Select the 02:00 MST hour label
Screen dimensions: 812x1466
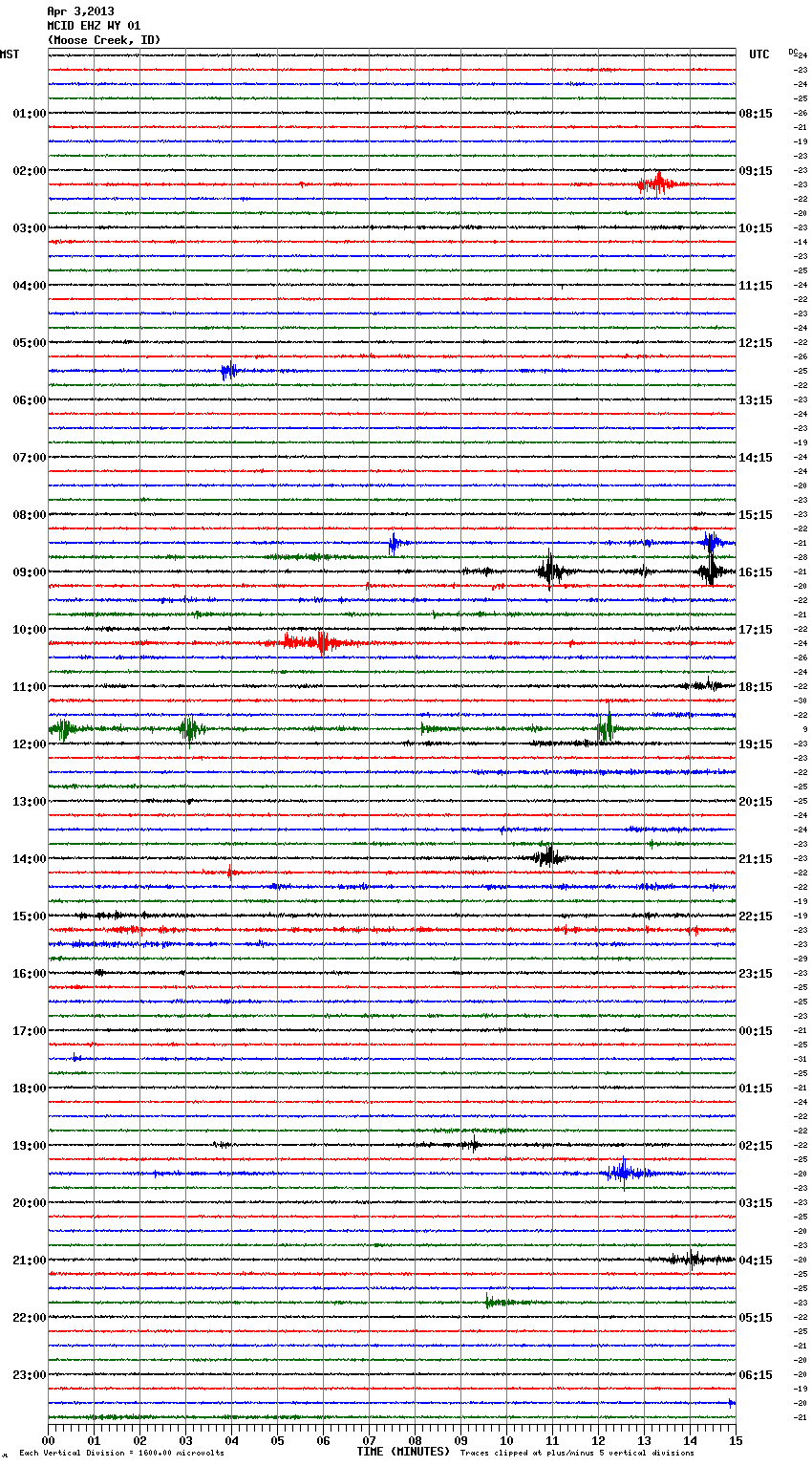29,170
